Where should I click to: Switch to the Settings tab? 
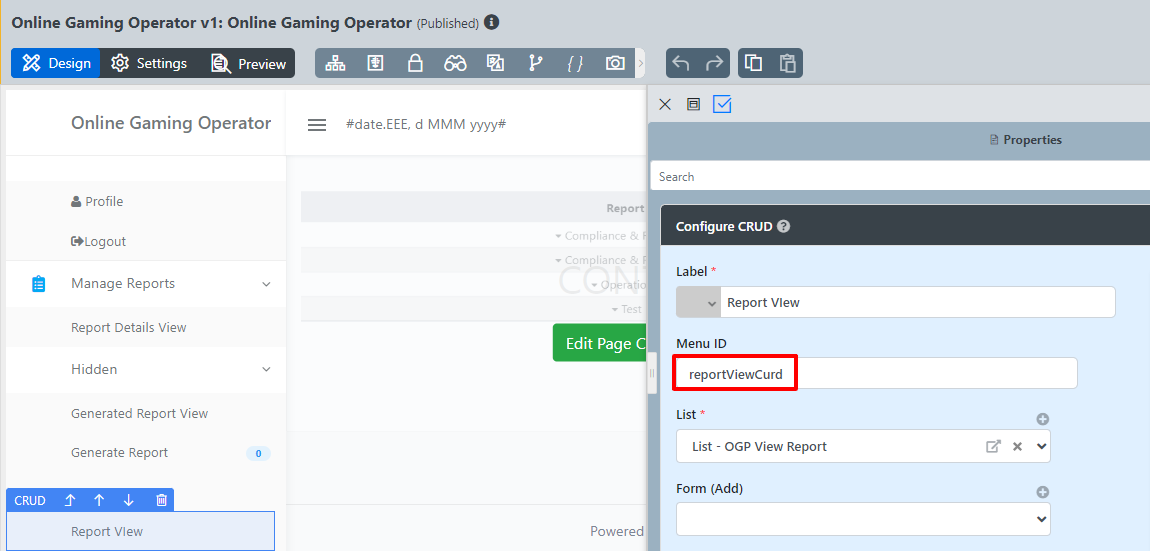coord(149,64)
